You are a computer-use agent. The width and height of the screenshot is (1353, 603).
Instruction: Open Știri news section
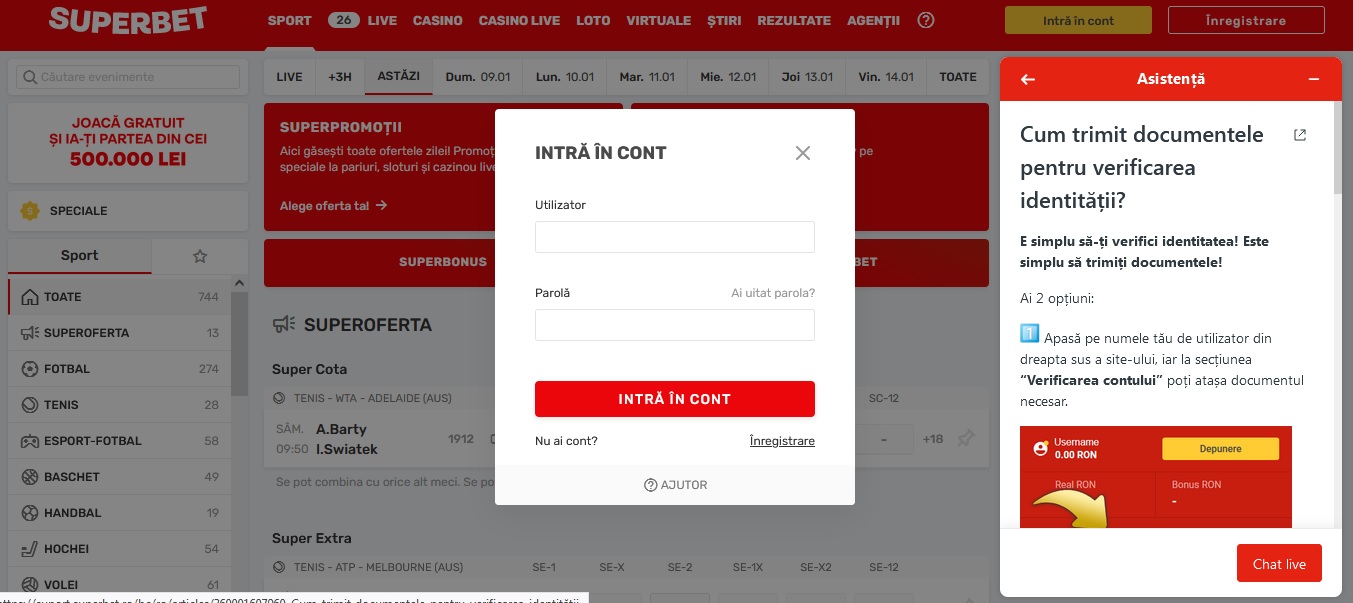tap(724, 20)
